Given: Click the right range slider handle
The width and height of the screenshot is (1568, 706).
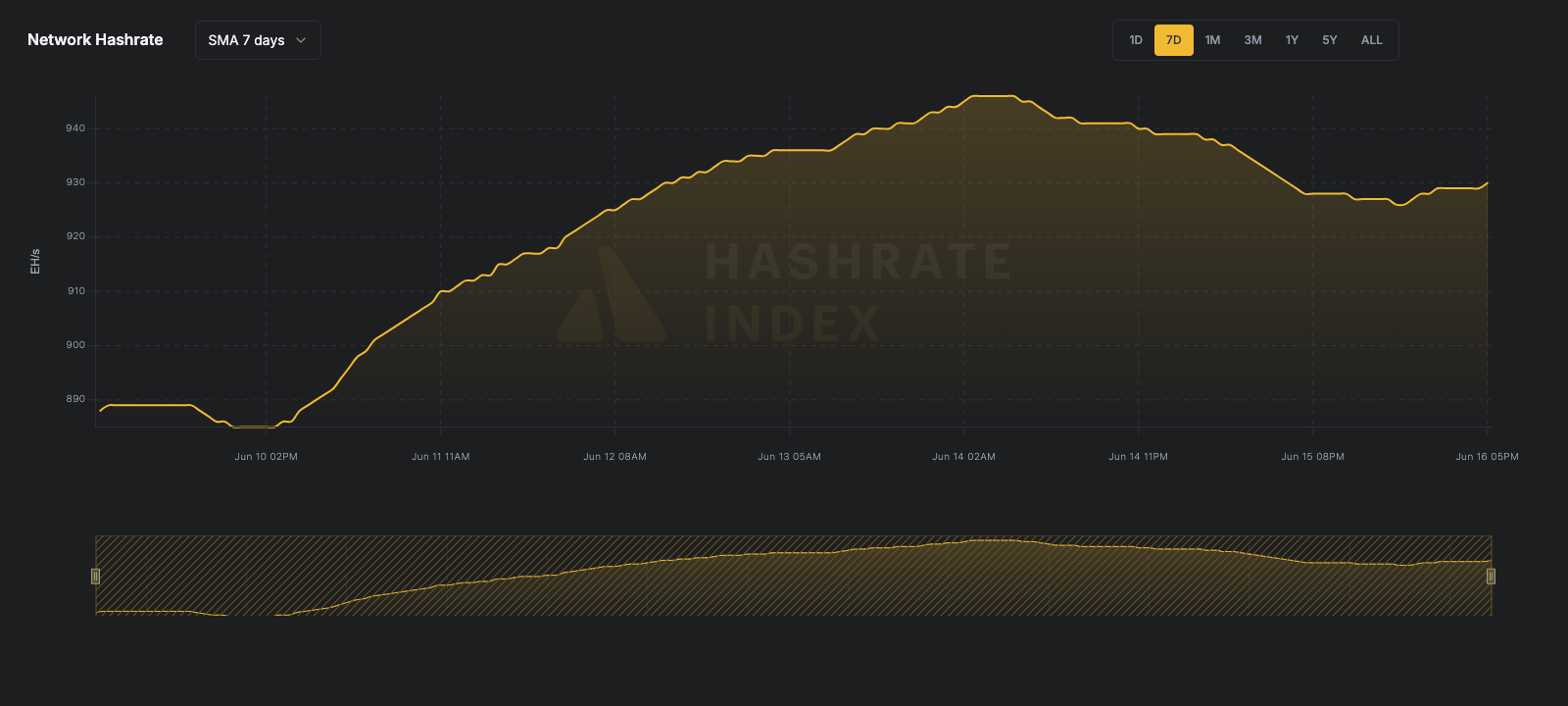Looking at the screenshot, I should pos(1491,576).
